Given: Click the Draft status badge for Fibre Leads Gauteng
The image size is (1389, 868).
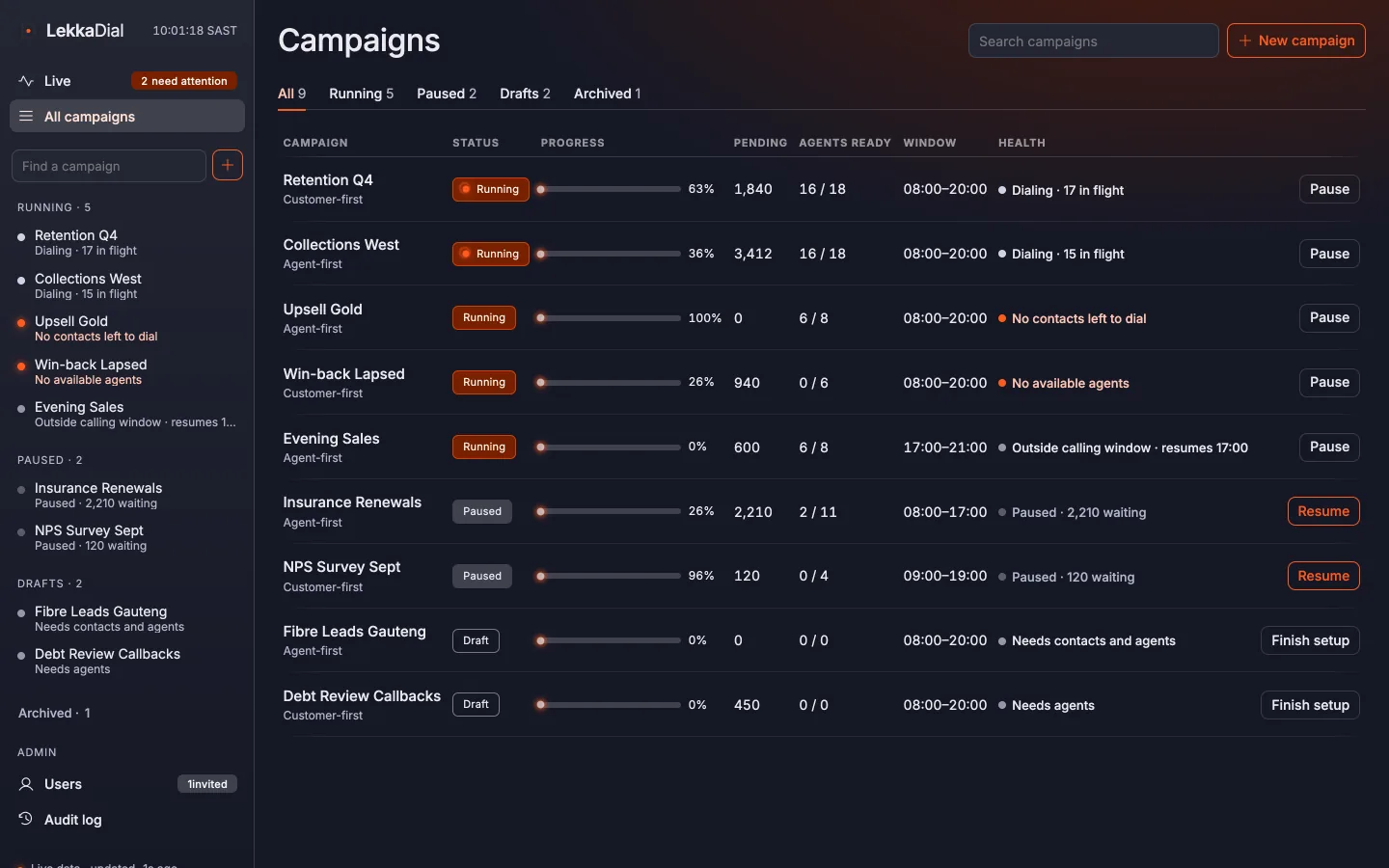Looking at the screenshot, I should (x=476, y=640).
